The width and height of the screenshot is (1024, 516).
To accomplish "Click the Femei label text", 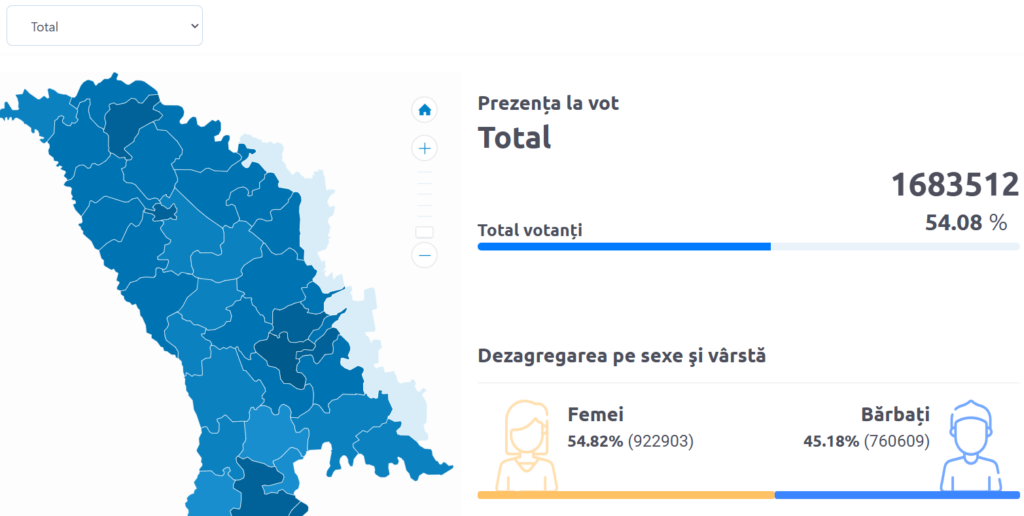I will [596, 415].
